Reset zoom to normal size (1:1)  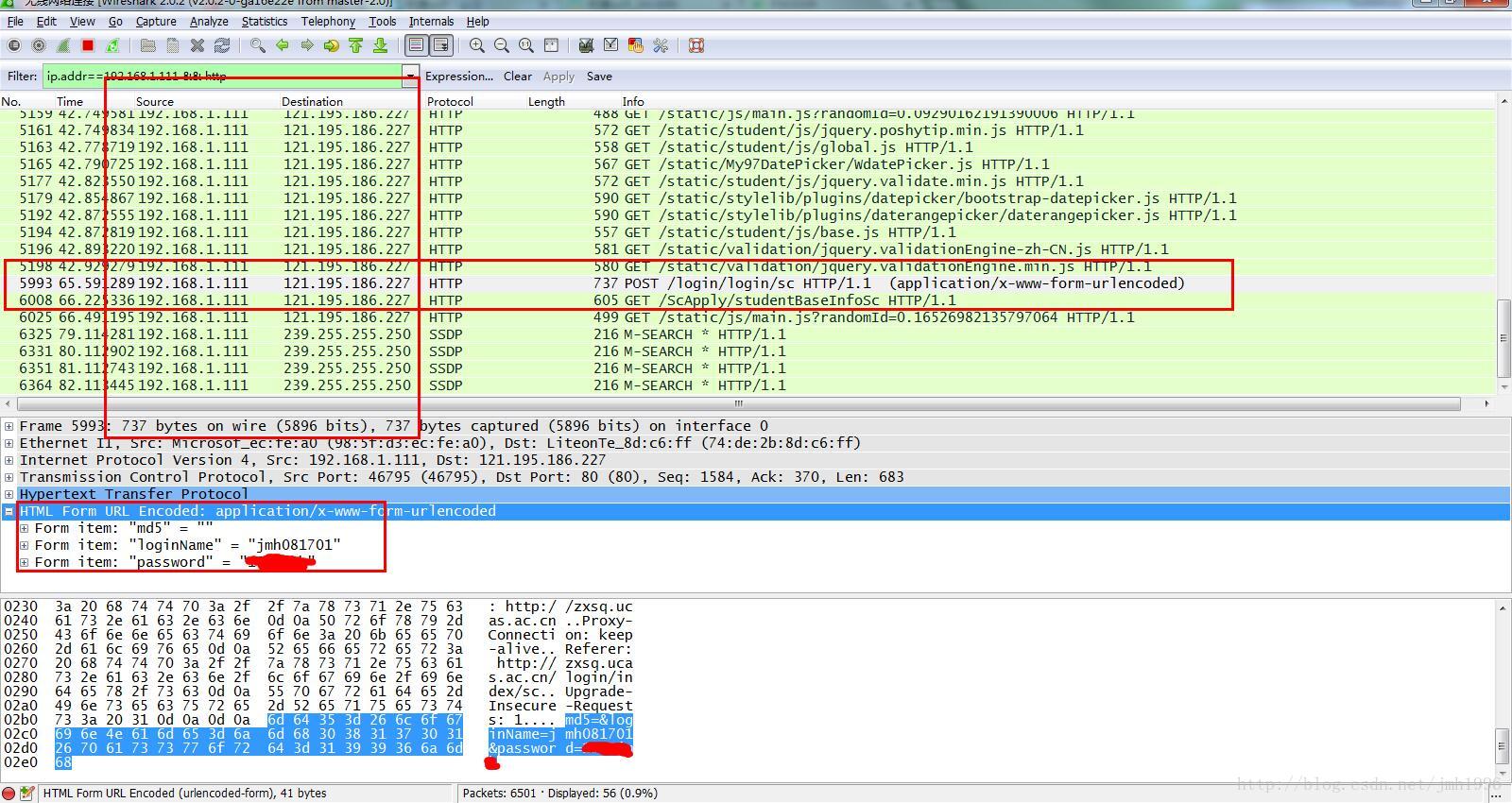[526, 45]
